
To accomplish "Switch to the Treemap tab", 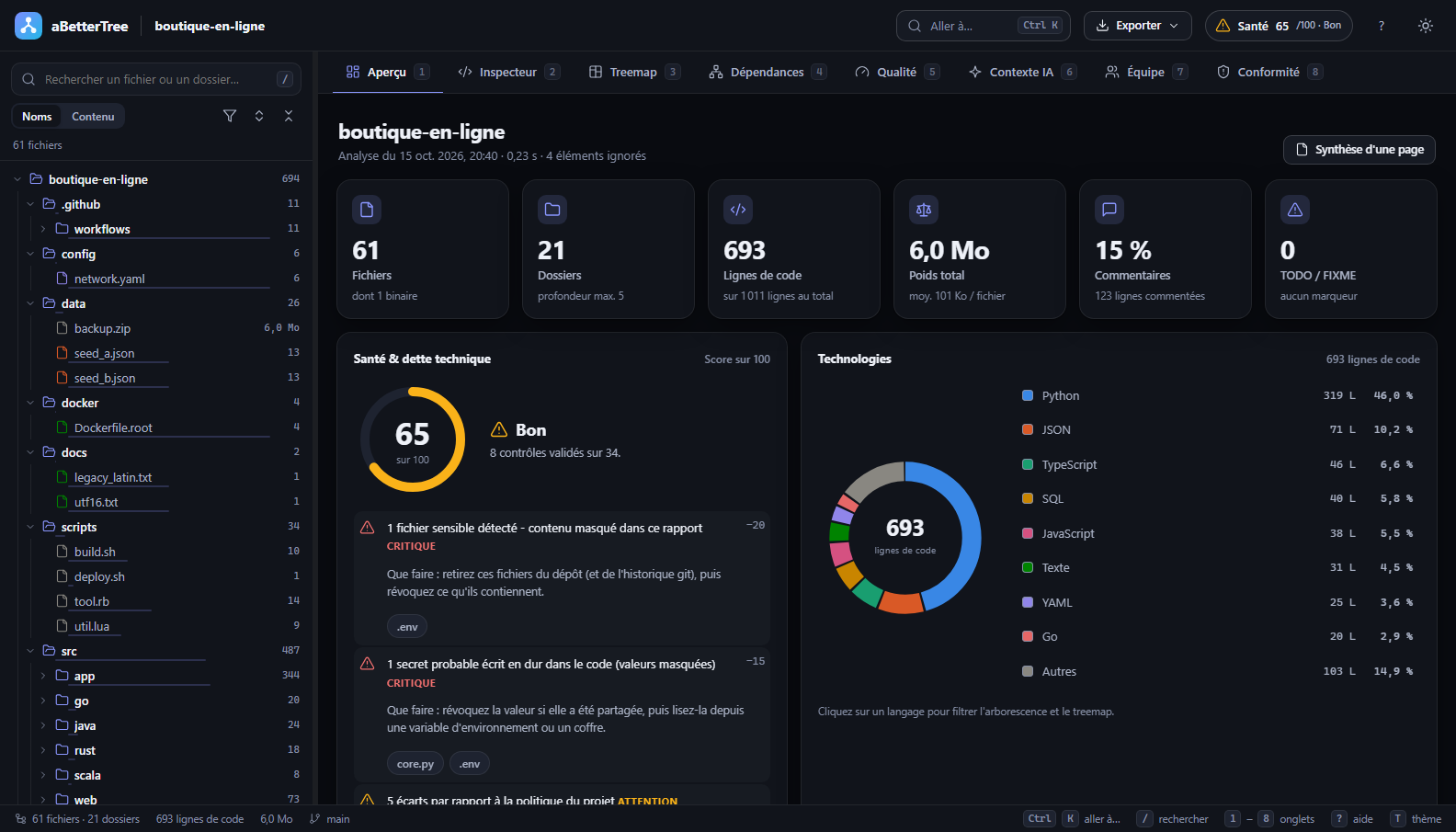I will 634,72.
